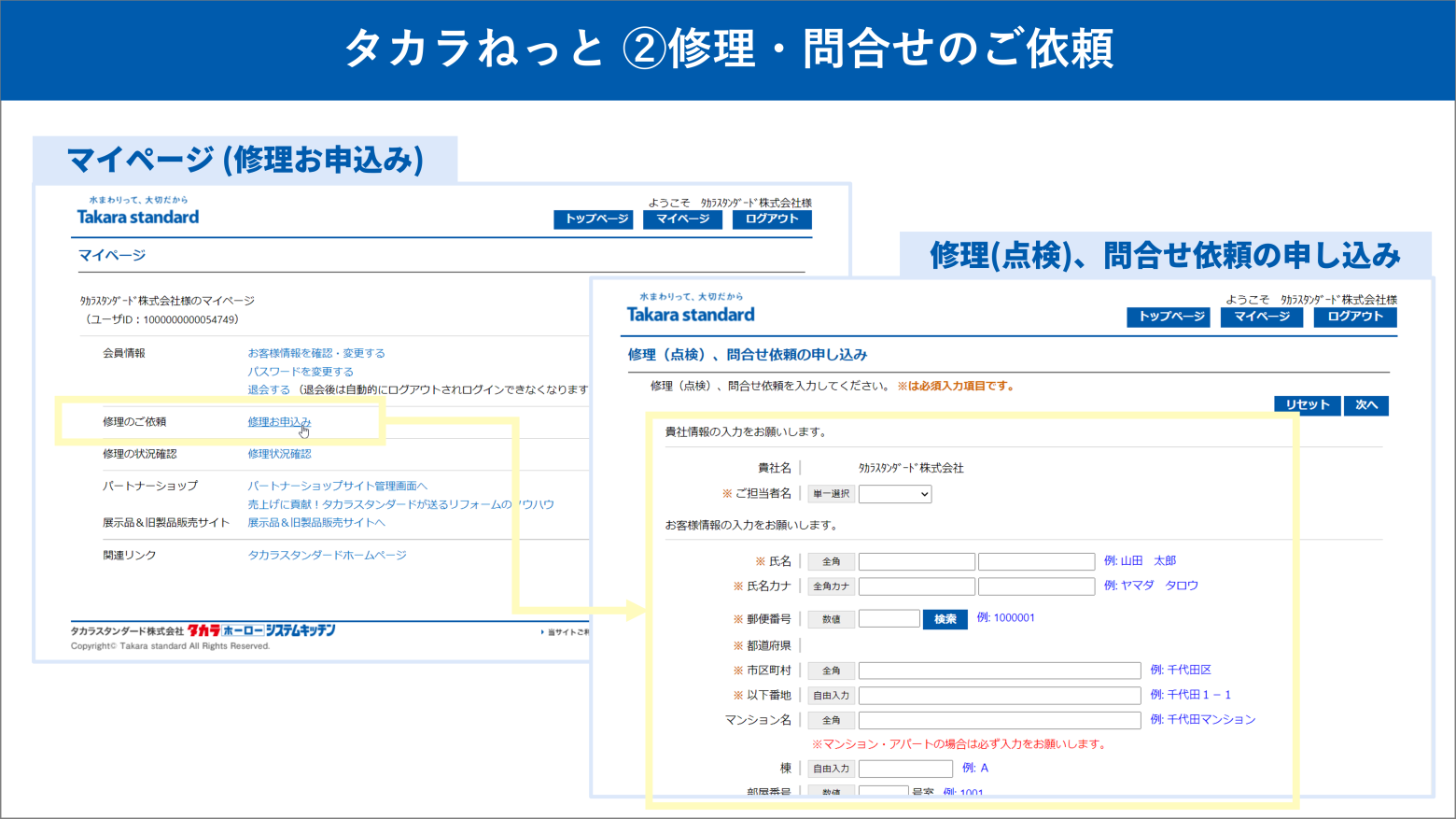1456x819 pixels.
Task: Click 例: 山田 太郎 example text
Action: 1140,561
